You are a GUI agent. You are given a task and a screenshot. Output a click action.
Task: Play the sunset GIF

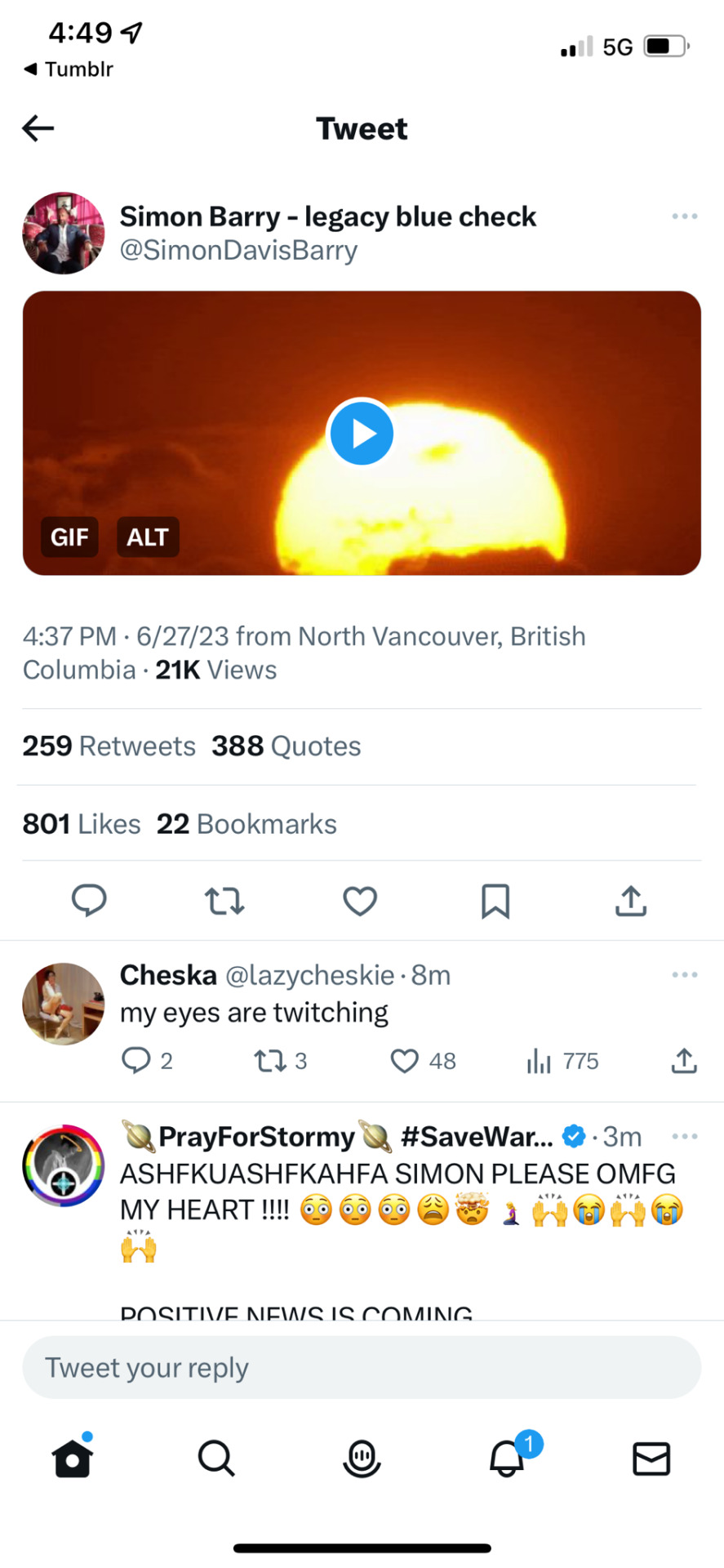coord(361,433)
